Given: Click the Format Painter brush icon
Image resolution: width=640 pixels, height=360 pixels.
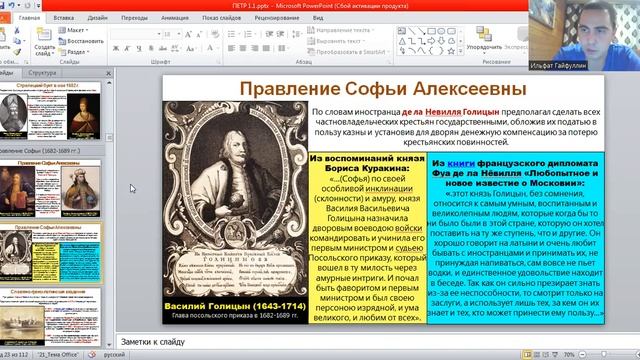Looking at the screenshot, I should tap(17, 52).
